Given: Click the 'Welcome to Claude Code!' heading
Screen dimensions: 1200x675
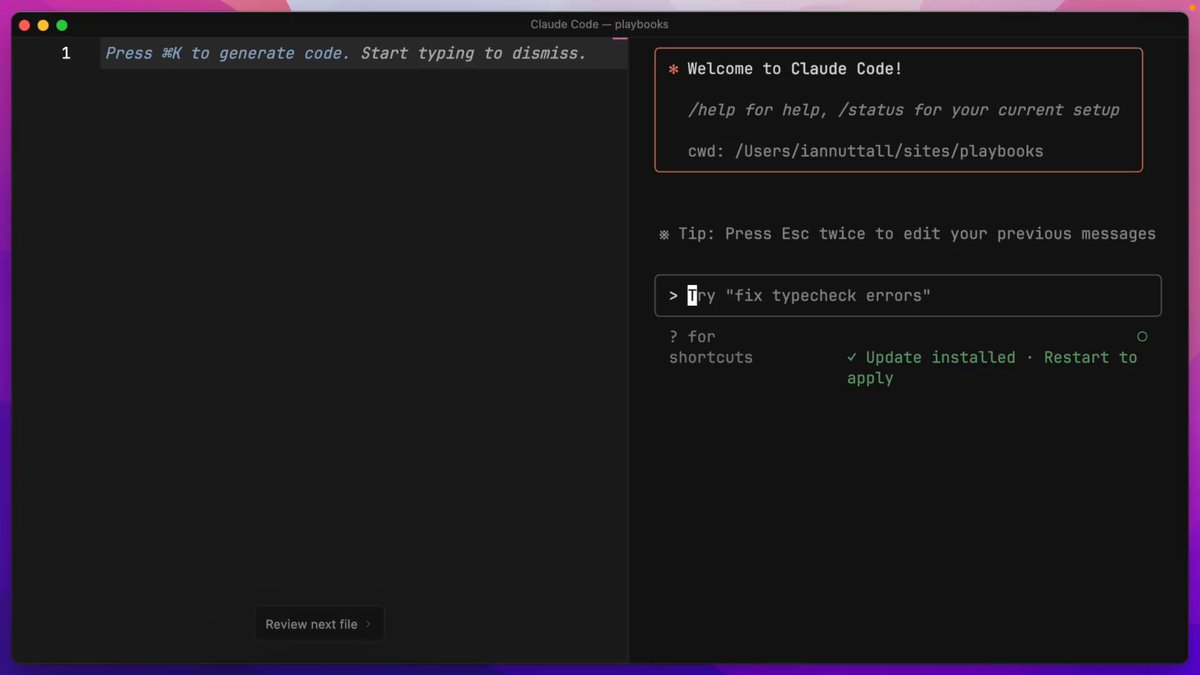Looking at the screenshot, I should coord(795,69).
